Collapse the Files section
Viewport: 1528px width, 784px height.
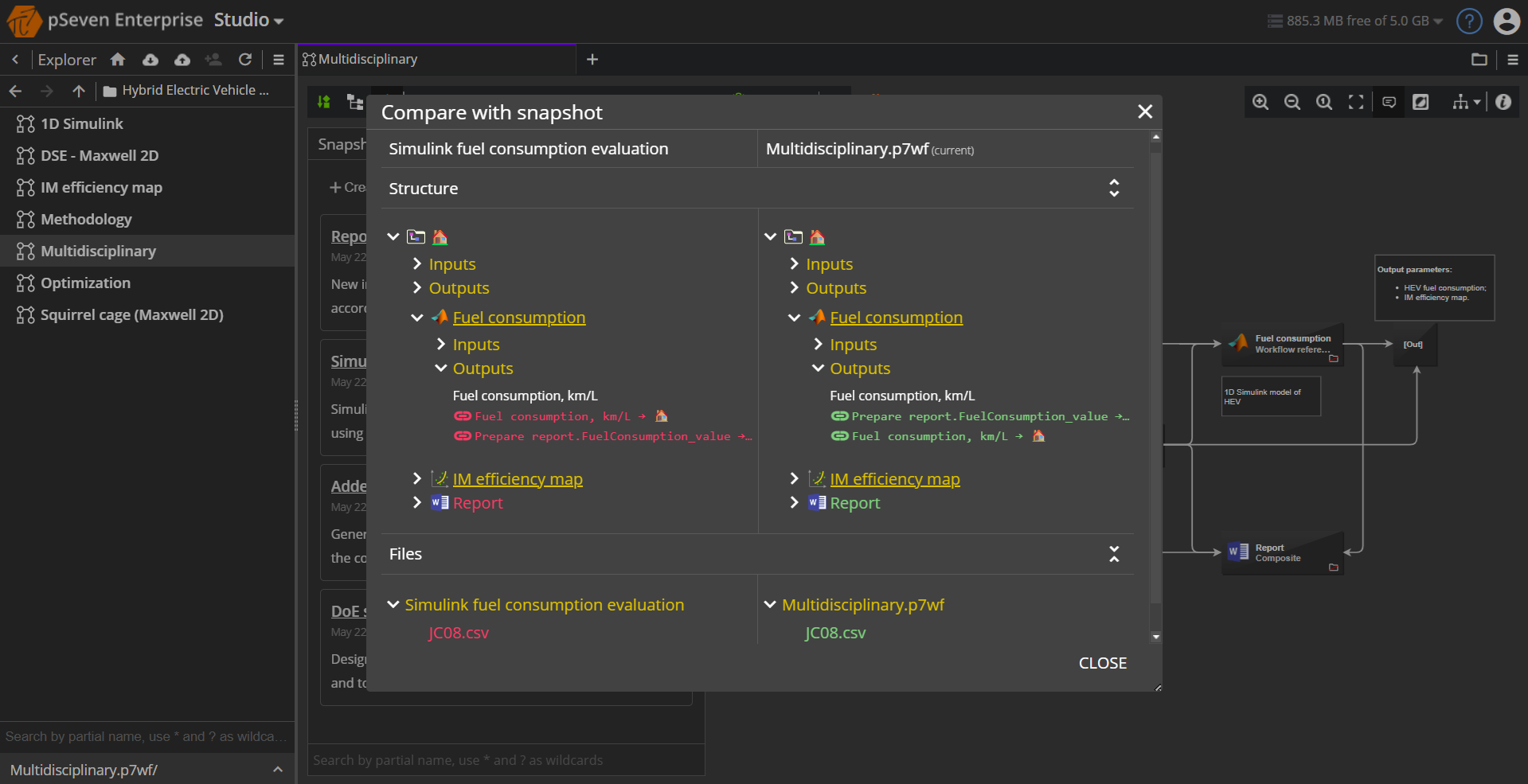(1114, 554)
